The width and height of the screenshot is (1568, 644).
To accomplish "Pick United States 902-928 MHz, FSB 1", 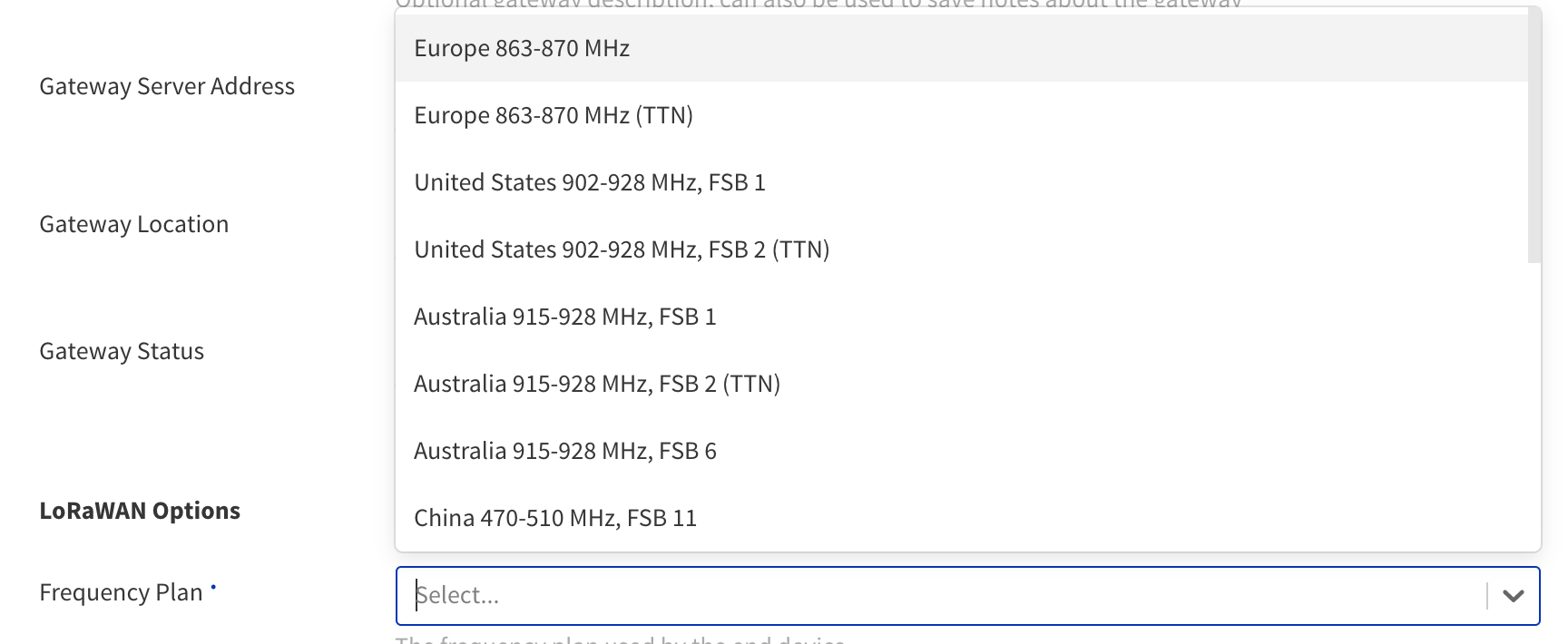I will (590, 181).
